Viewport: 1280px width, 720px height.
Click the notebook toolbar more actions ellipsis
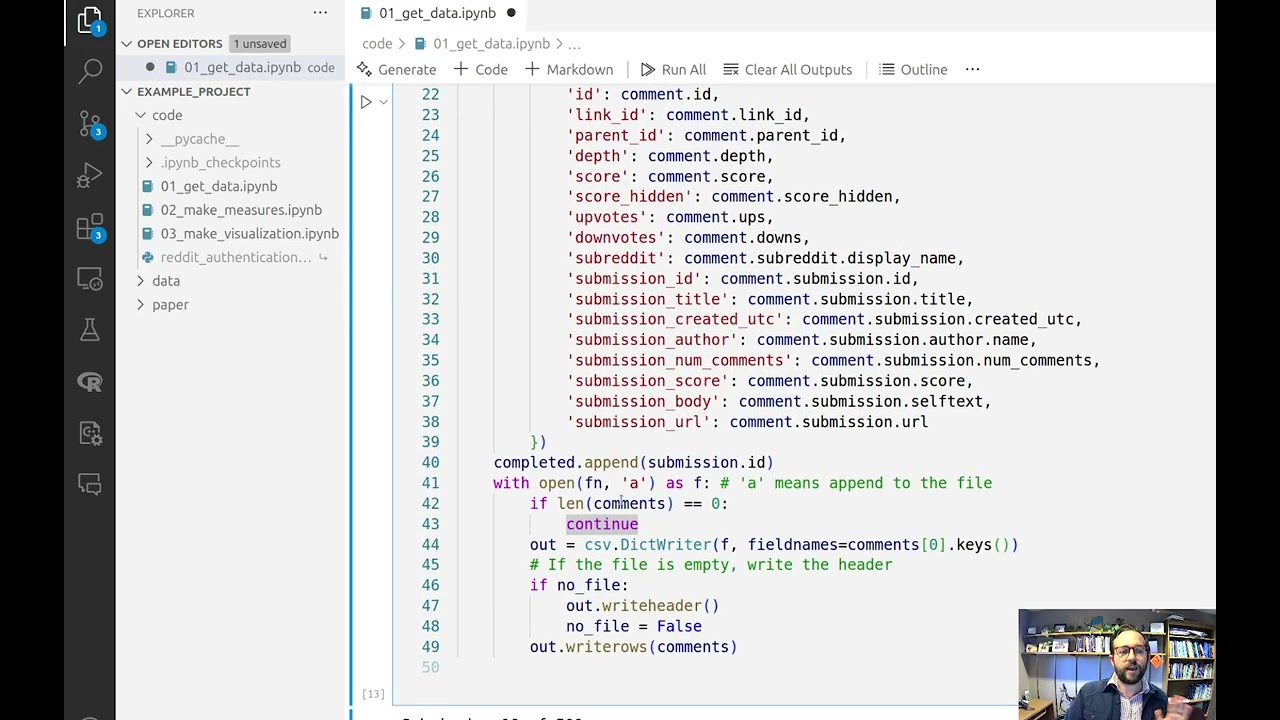[x=972, y=69]
